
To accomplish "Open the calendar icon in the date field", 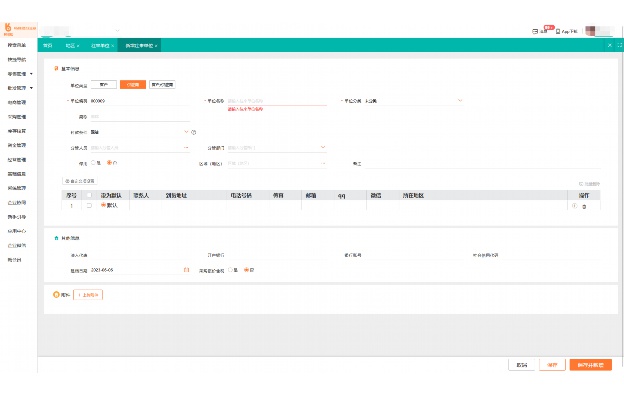I will pyautogui.click(x=186, y=270).
